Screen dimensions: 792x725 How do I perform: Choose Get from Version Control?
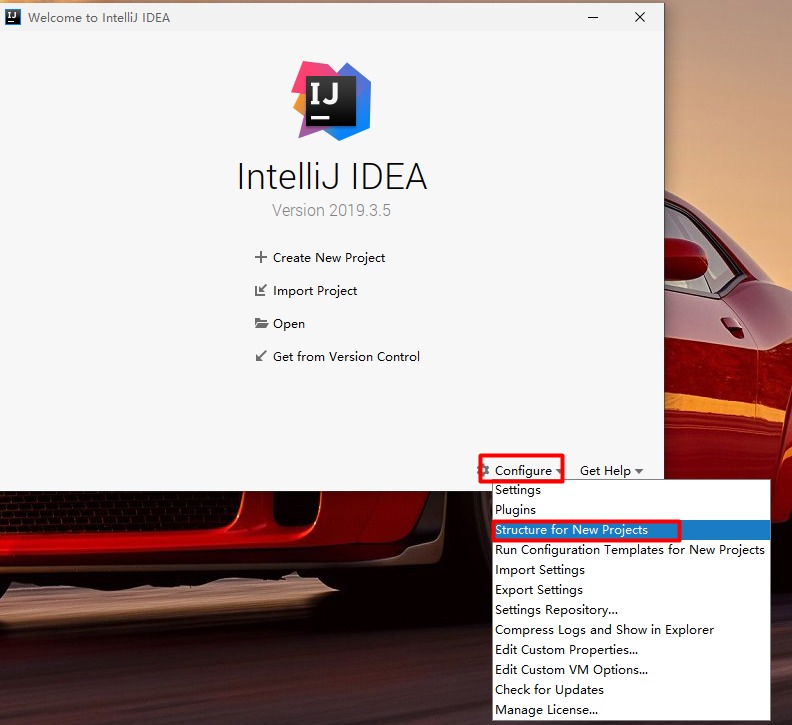coord(346,357)
